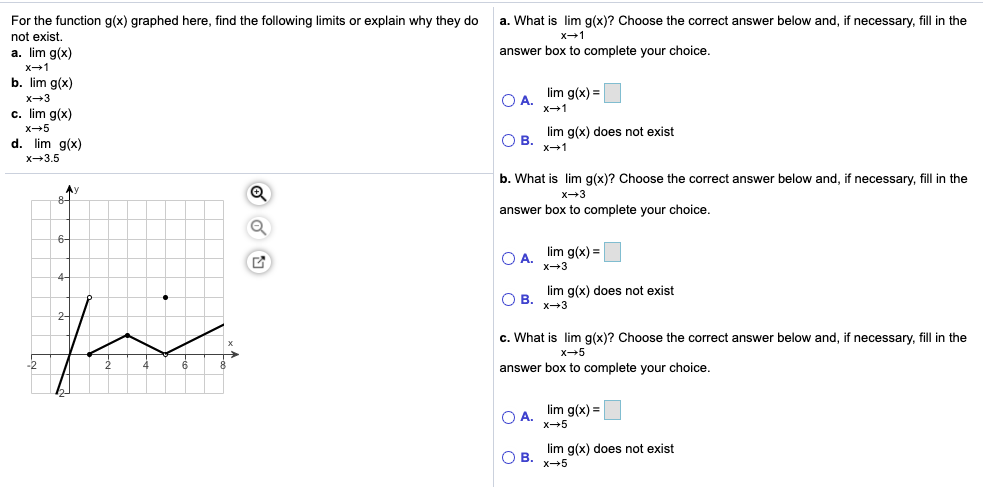The image size is (983, 500).
Task: Click the answer box for x→1 limit
Action: (x=612, y=93)
